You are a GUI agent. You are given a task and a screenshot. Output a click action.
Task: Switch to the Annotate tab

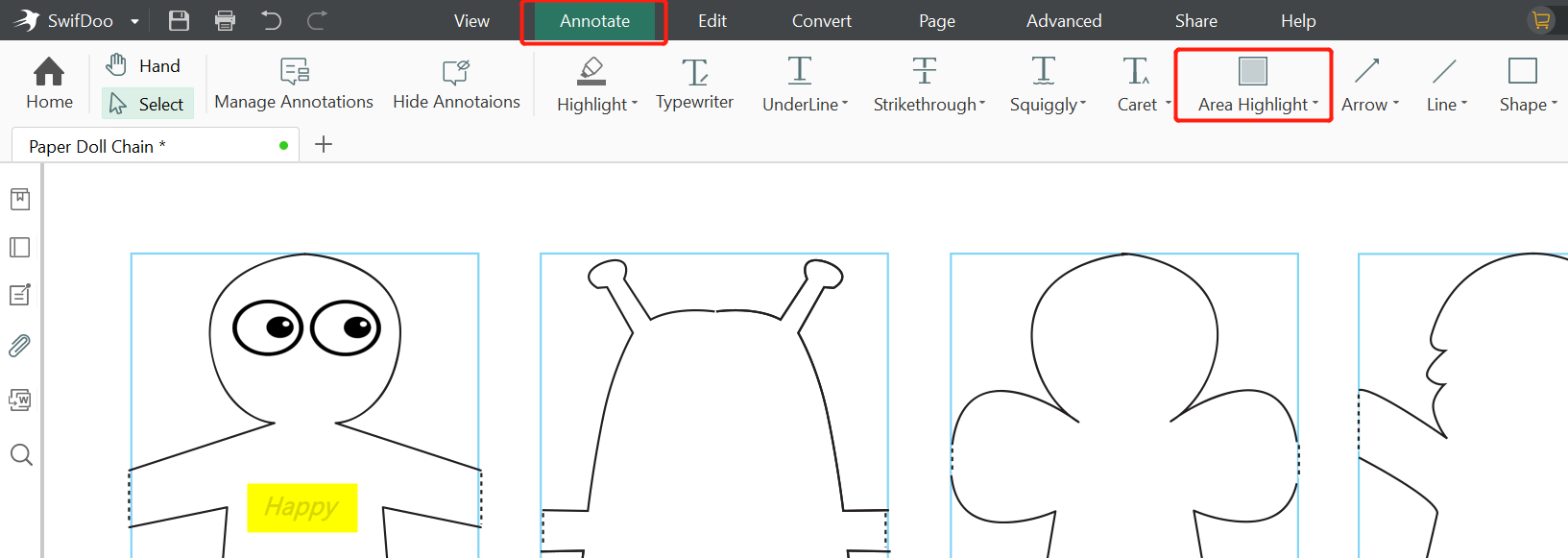594,20
